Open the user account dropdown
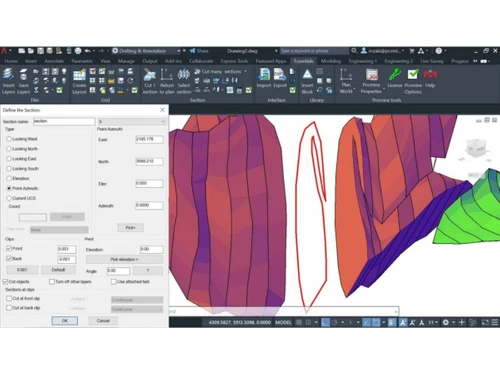The image size is (500, 375). [x=382, y=51]
